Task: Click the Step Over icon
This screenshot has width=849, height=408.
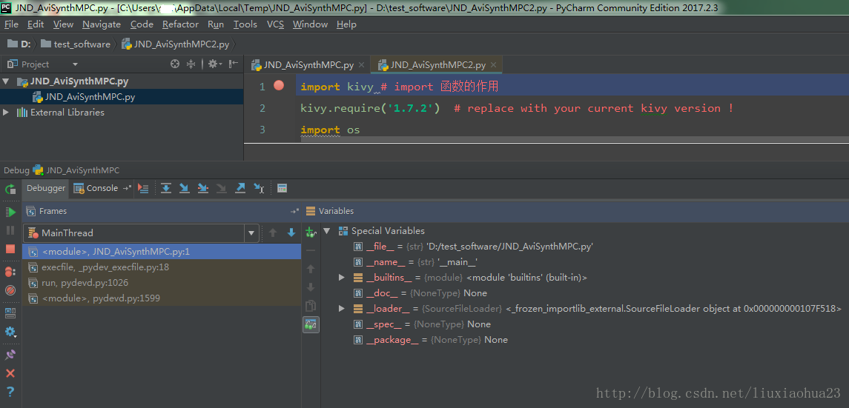Action: [166, 188]
